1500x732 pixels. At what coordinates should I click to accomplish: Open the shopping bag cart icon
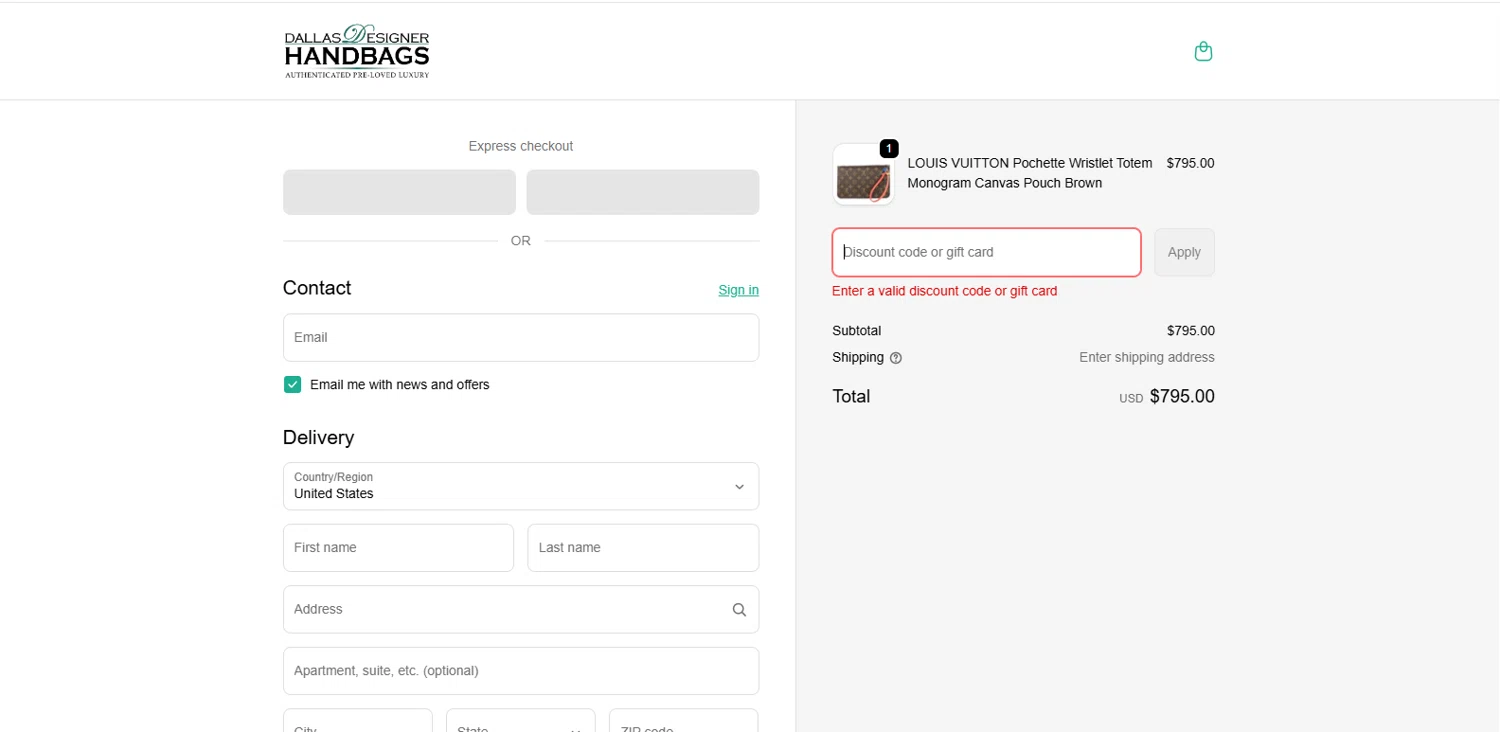tap(1203, 51)
